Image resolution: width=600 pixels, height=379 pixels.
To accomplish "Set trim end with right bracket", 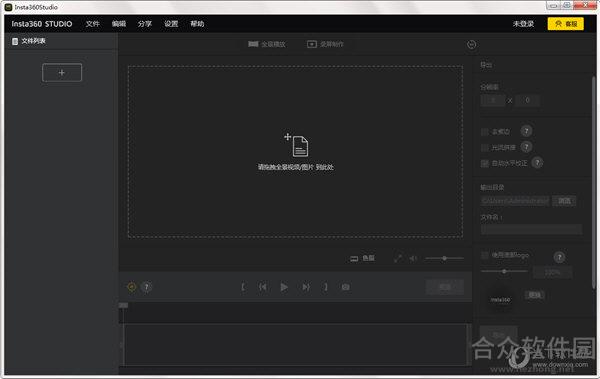I will point(326,287).
